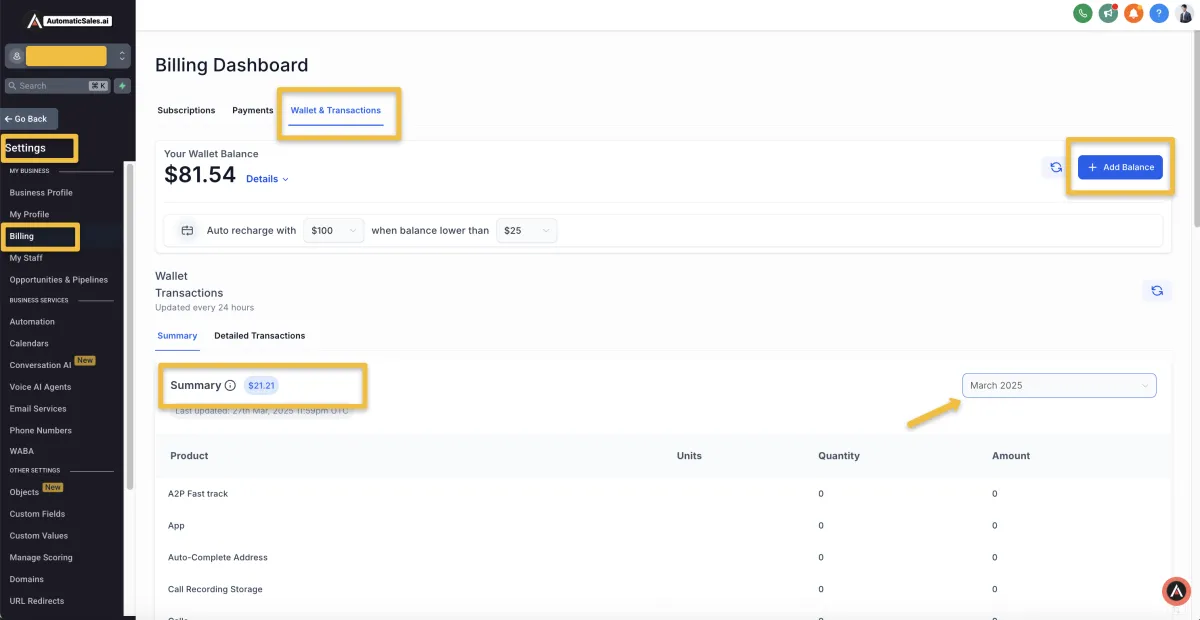Screen dimensions: 1200x620
Task: Click the Product column header
Action: coord(189,456)
